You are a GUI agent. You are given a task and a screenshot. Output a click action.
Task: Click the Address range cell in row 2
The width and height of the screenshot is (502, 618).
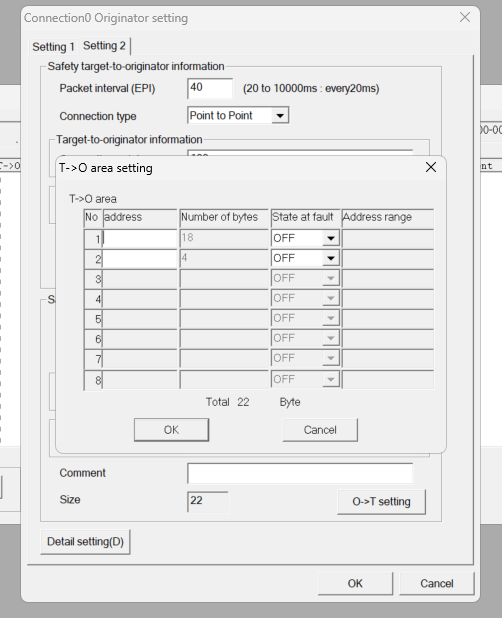388,259
